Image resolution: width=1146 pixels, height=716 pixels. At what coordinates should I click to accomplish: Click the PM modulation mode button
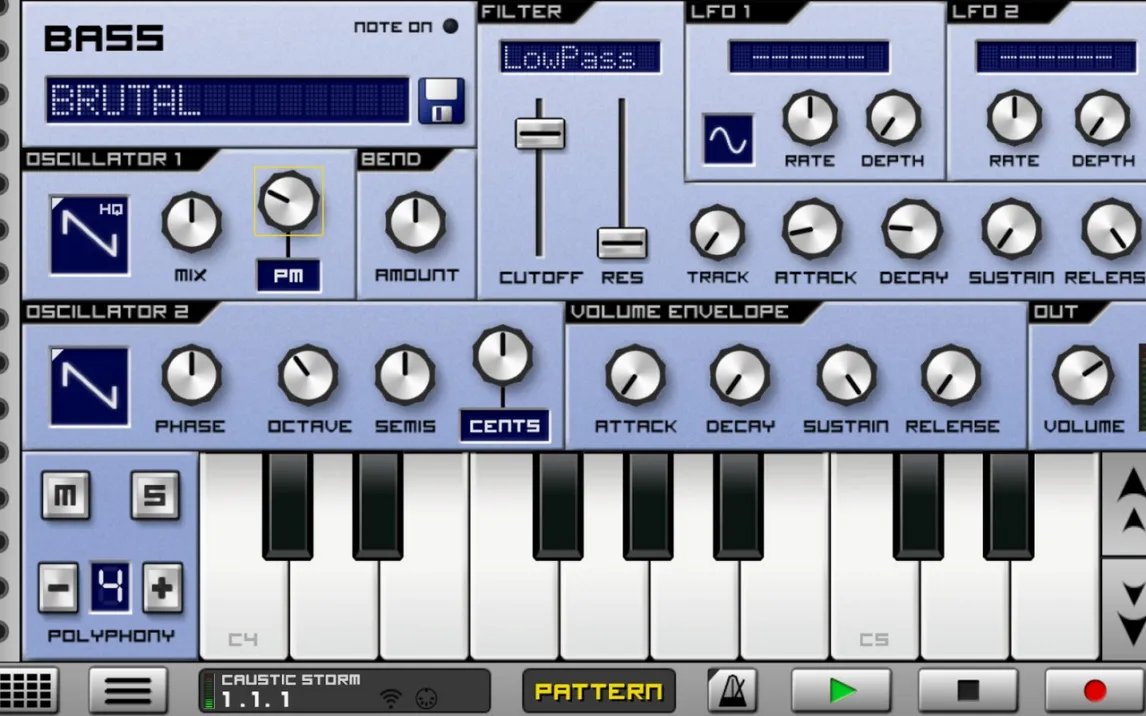[x=288, y=276]
